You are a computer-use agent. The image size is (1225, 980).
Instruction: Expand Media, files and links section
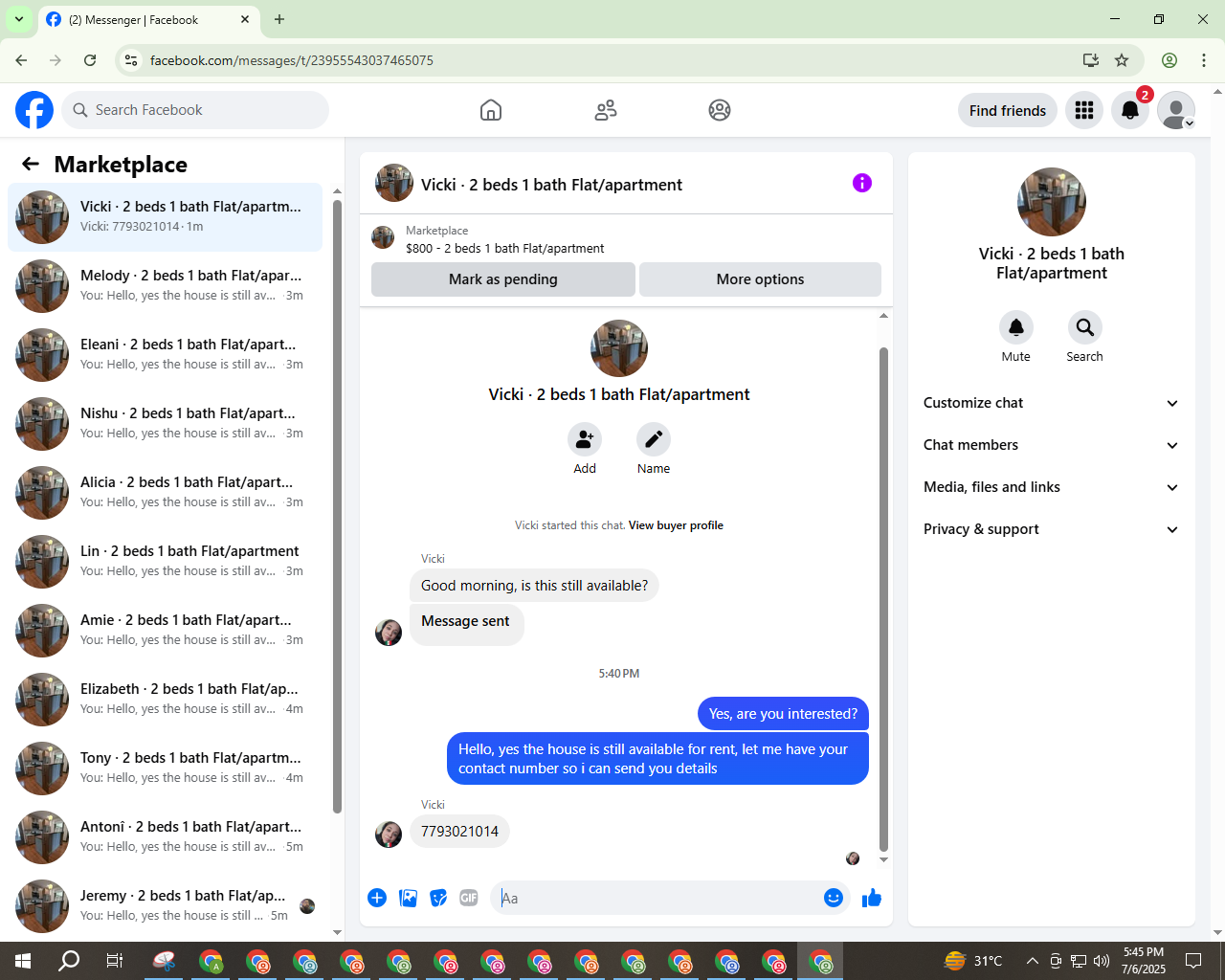pos(1051,487)
